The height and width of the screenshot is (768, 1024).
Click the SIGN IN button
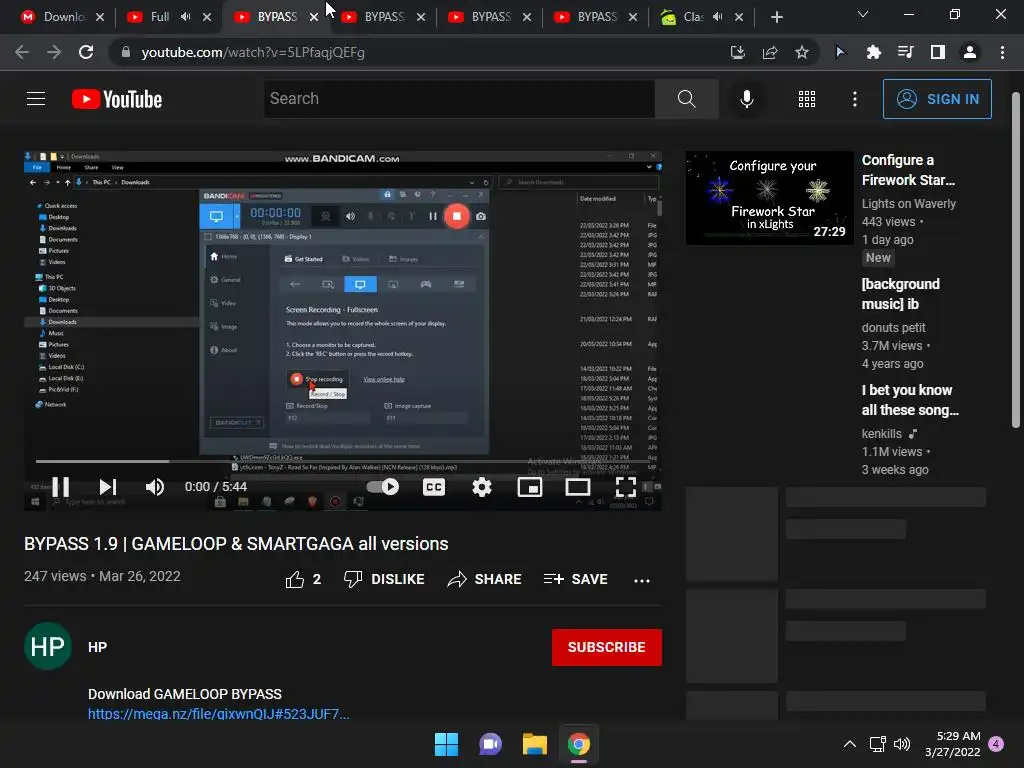pyautogui.click(x=936, y=99)
